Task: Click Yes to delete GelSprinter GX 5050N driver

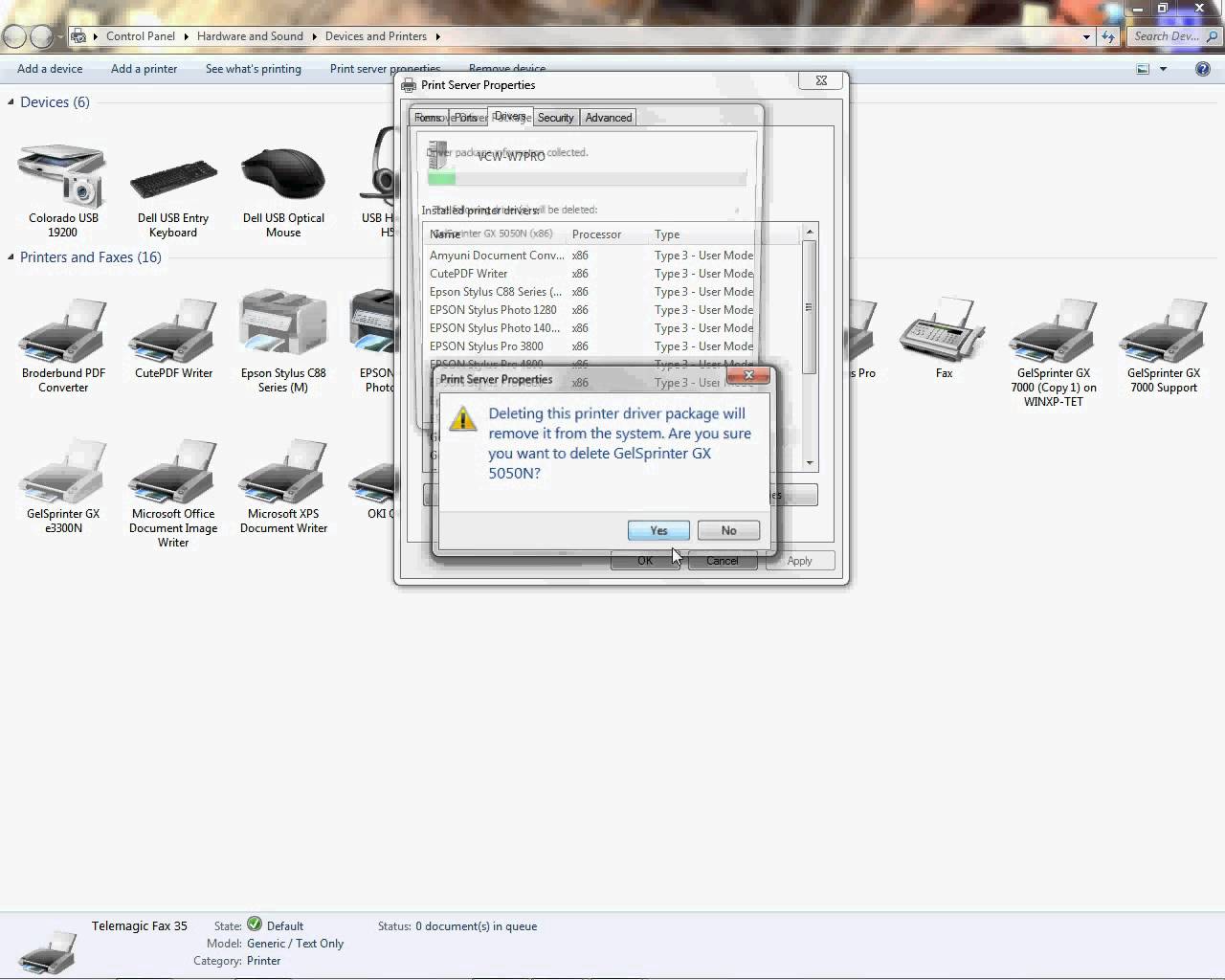Action: click(x=657, y=530)
